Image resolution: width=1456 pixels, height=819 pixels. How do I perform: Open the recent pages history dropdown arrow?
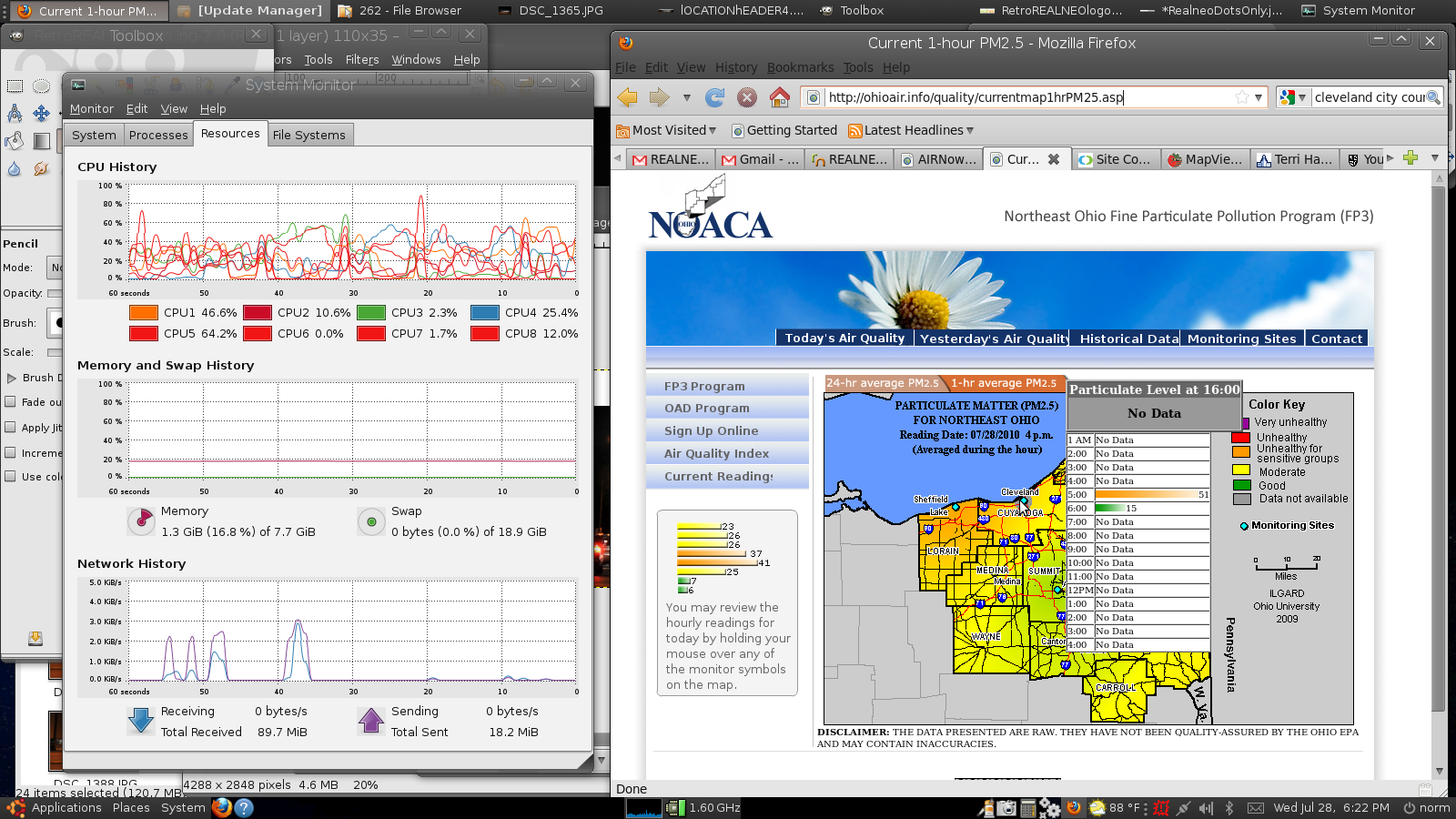click(686, 97)
